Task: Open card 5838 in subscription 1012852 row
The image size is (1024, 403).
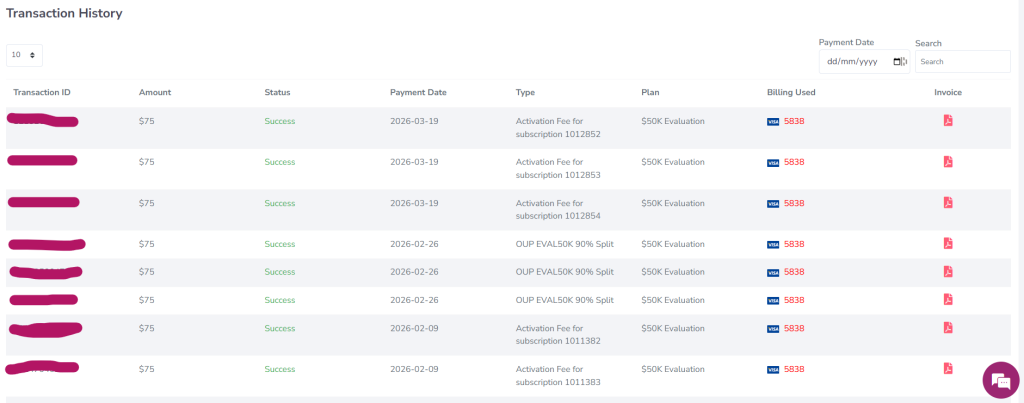Action: click(x=794, y=121)
